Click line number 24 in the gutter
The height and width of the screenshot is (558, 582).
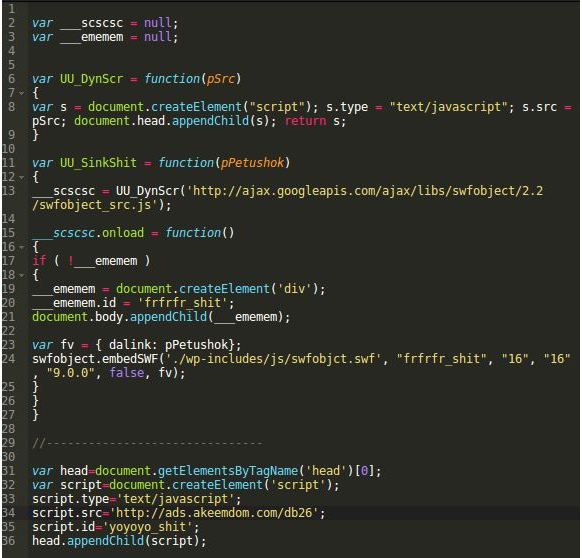pos(9,359)
